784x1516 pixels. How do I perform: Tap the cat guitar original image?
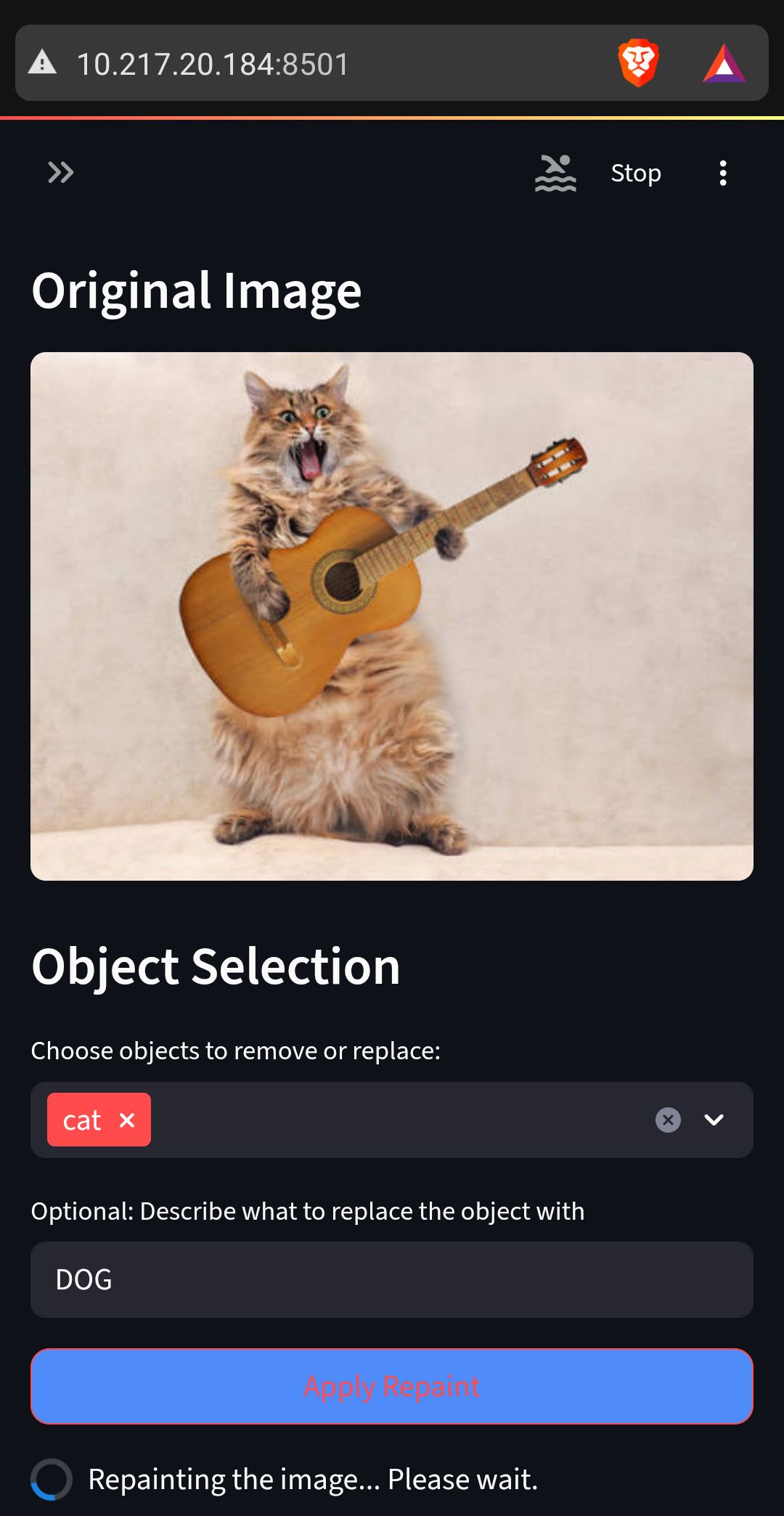pyautogui.click(x=392, y=616)
